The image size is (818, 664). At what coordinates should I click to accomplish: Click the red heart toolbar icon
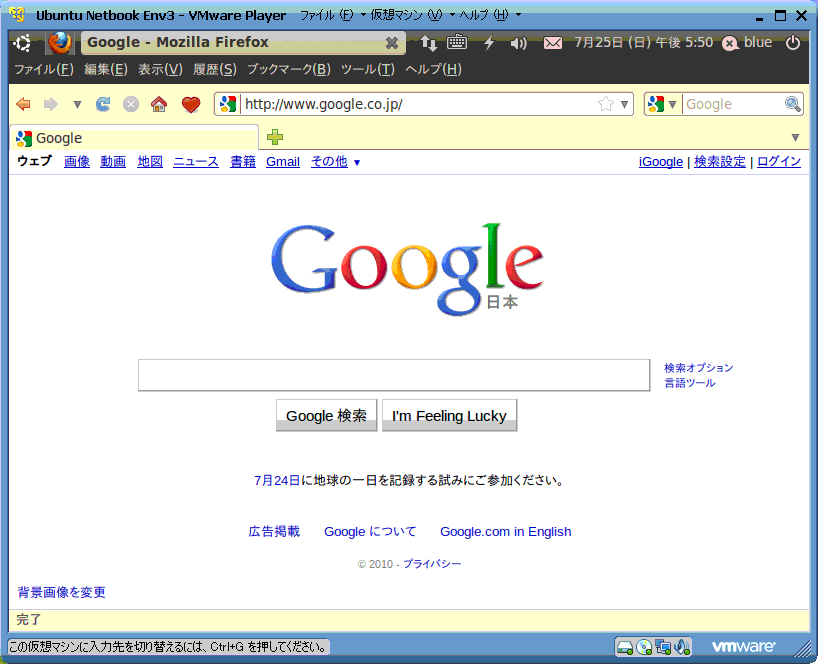[x=191, y=104]
